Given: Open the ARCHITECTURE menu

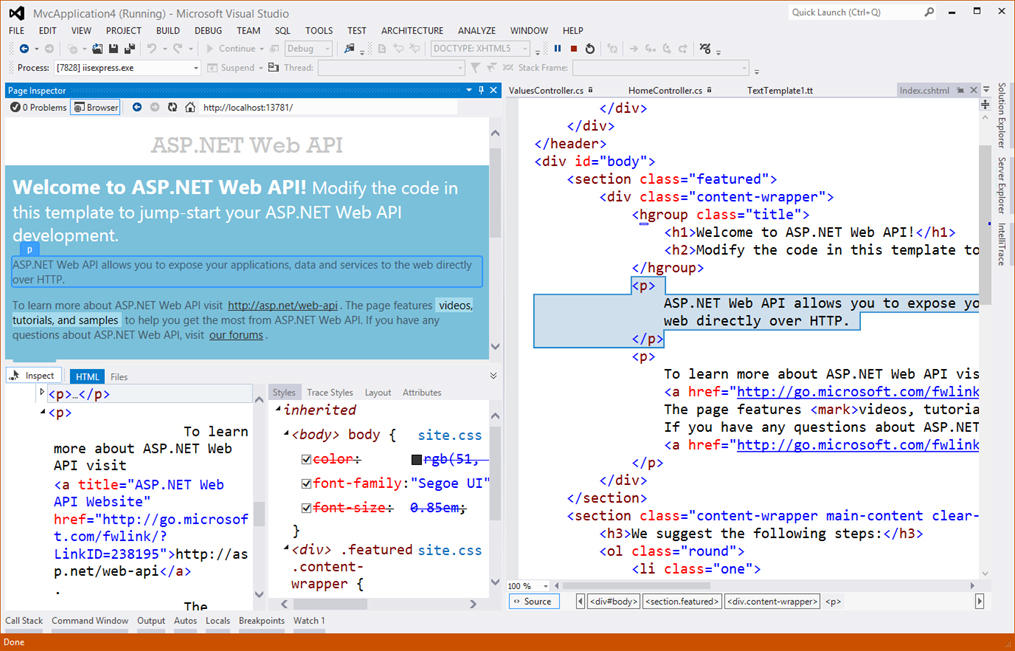Looking at the screenshot, I should (411, 30).
